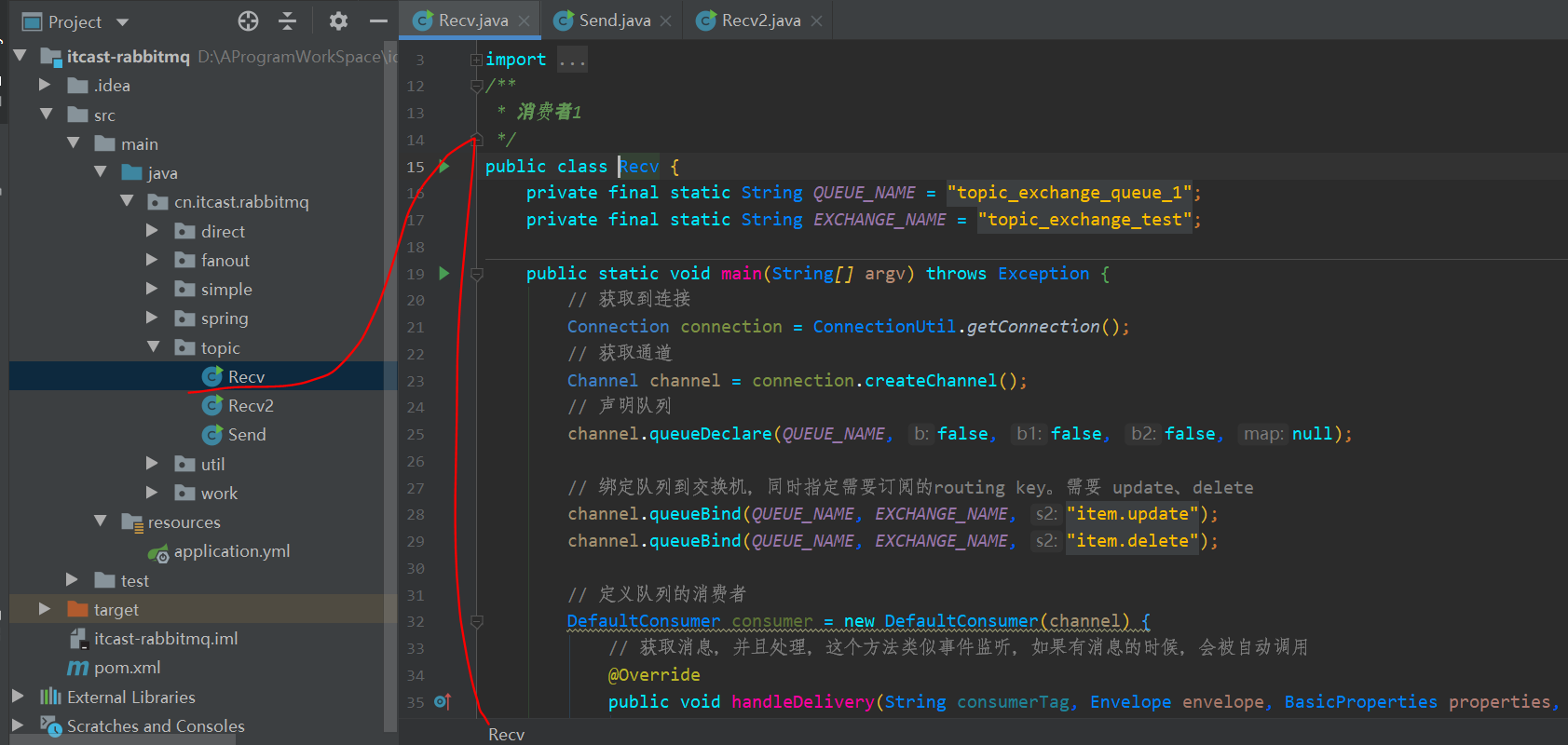Screen dimensions: 1568x745
Task: Click the External Libraries icon
Action: tap(50, 697)
